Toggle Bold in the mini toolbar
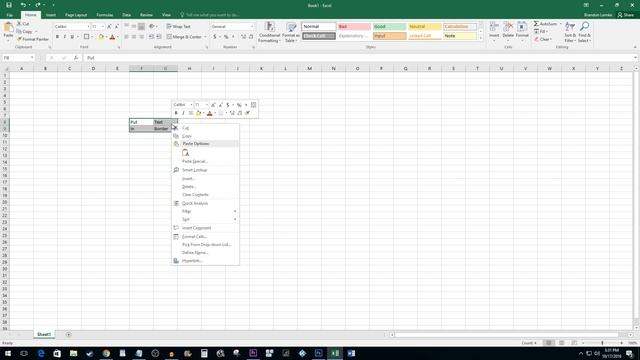This screenshot has height=360, width=640. [x=176, y=113]
